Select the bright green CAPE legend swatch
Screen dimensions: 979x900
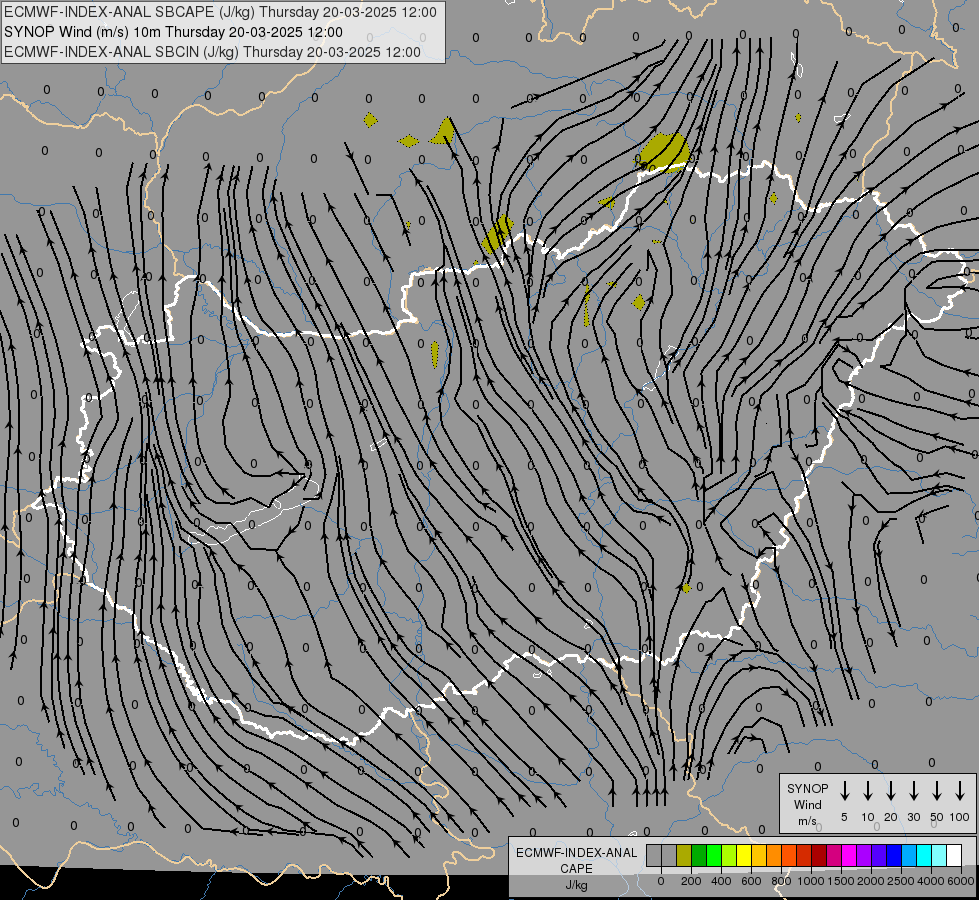[714, 855]
